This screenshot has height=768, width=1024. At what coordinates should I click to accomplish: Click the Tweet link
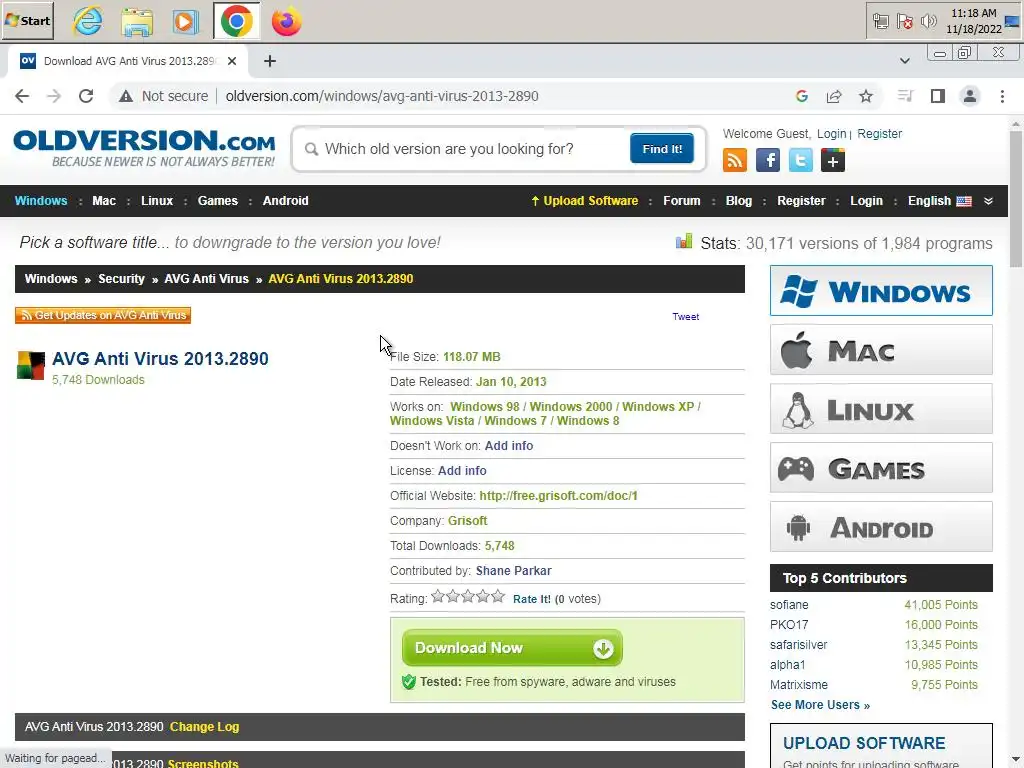click(x=686, y=317)
